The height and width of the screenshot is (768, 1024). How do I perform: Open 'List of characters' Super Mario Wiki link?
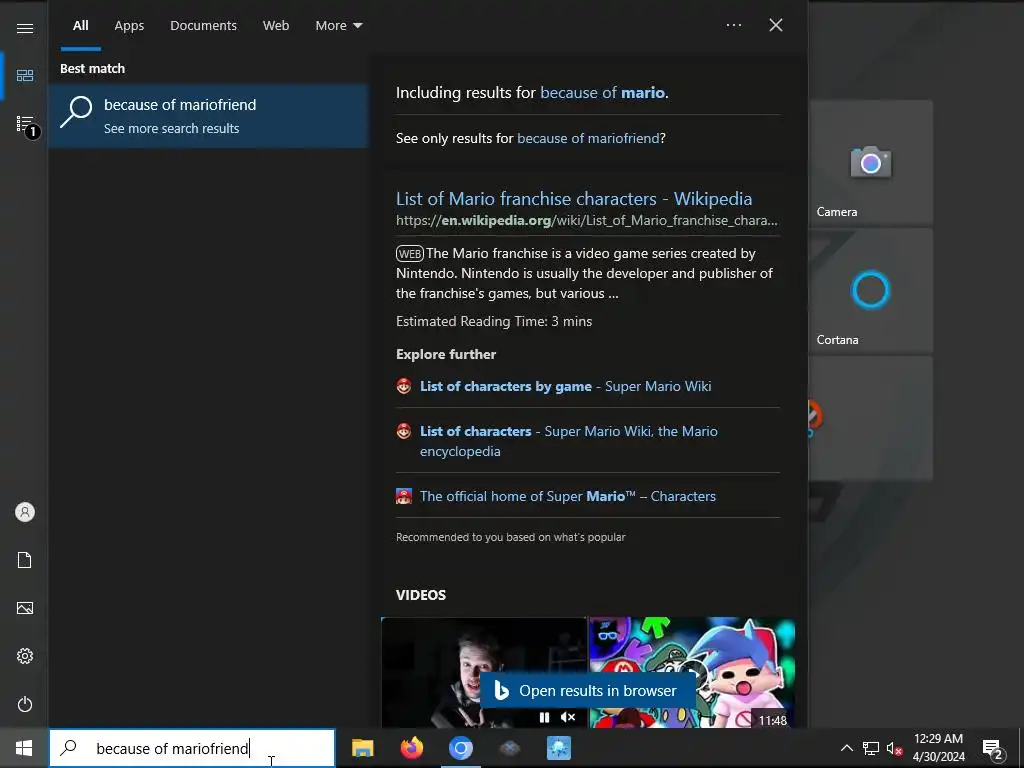pos(568,441)
